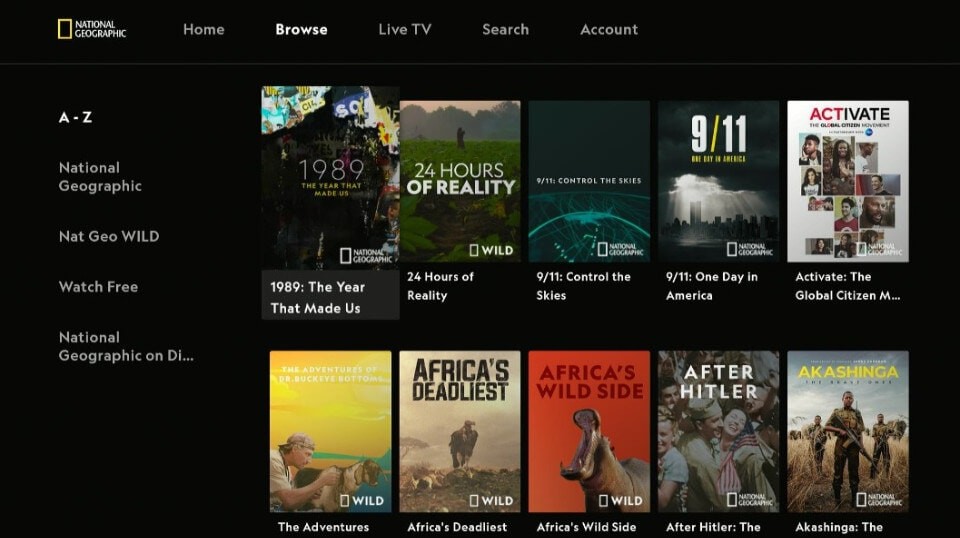Click the '24 Hours of Reality' title text
This screenshot has height=538, width=960.
click(440, 286)
